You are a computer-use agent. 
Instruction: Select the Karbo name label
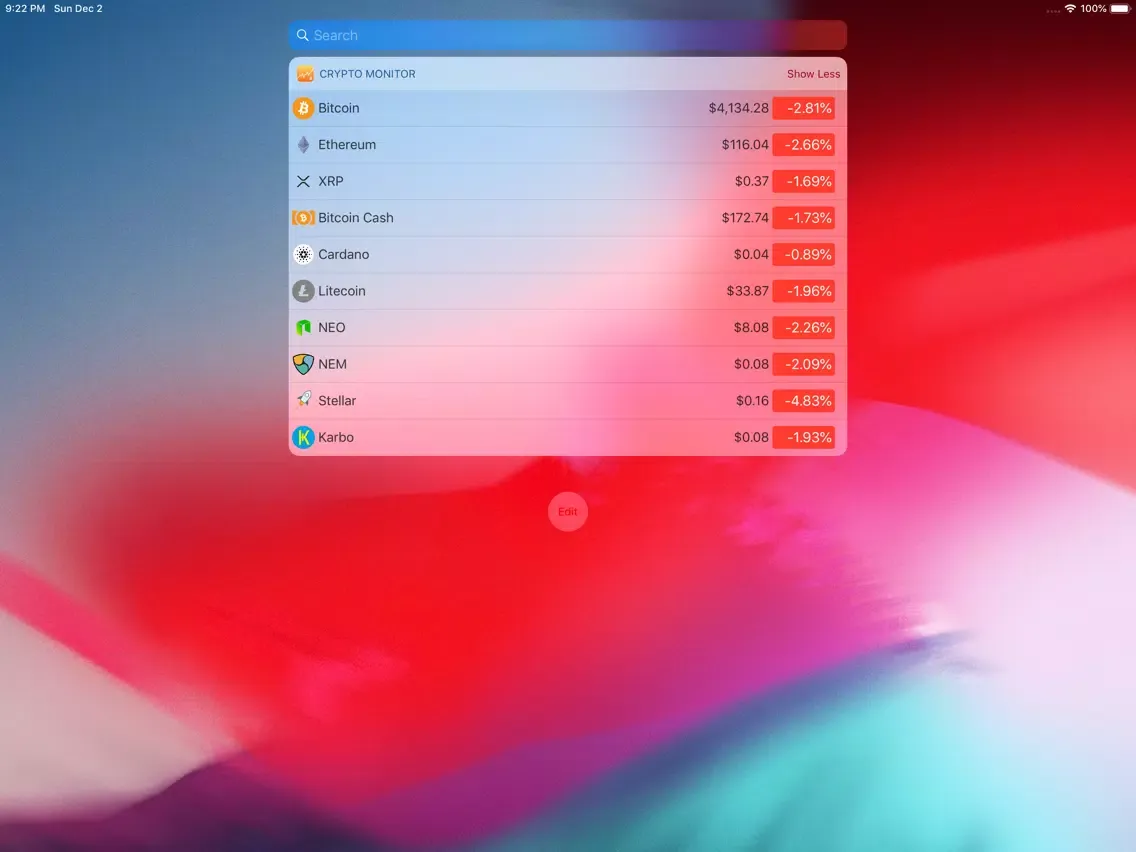click(x=335, y=438)
